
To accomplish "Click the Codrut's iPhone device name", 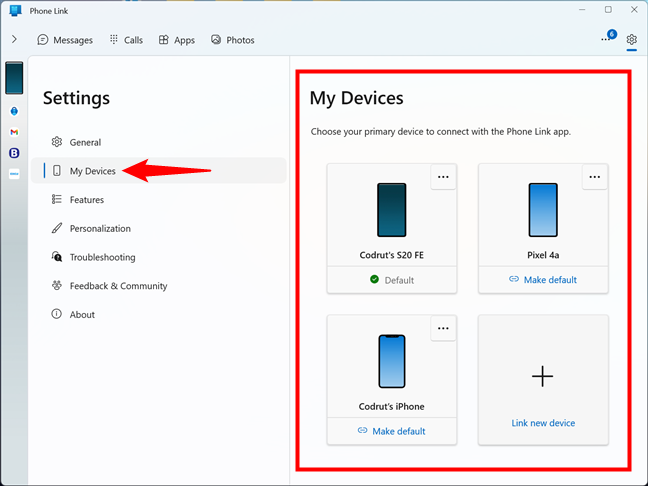I will (x=391, y=406).
